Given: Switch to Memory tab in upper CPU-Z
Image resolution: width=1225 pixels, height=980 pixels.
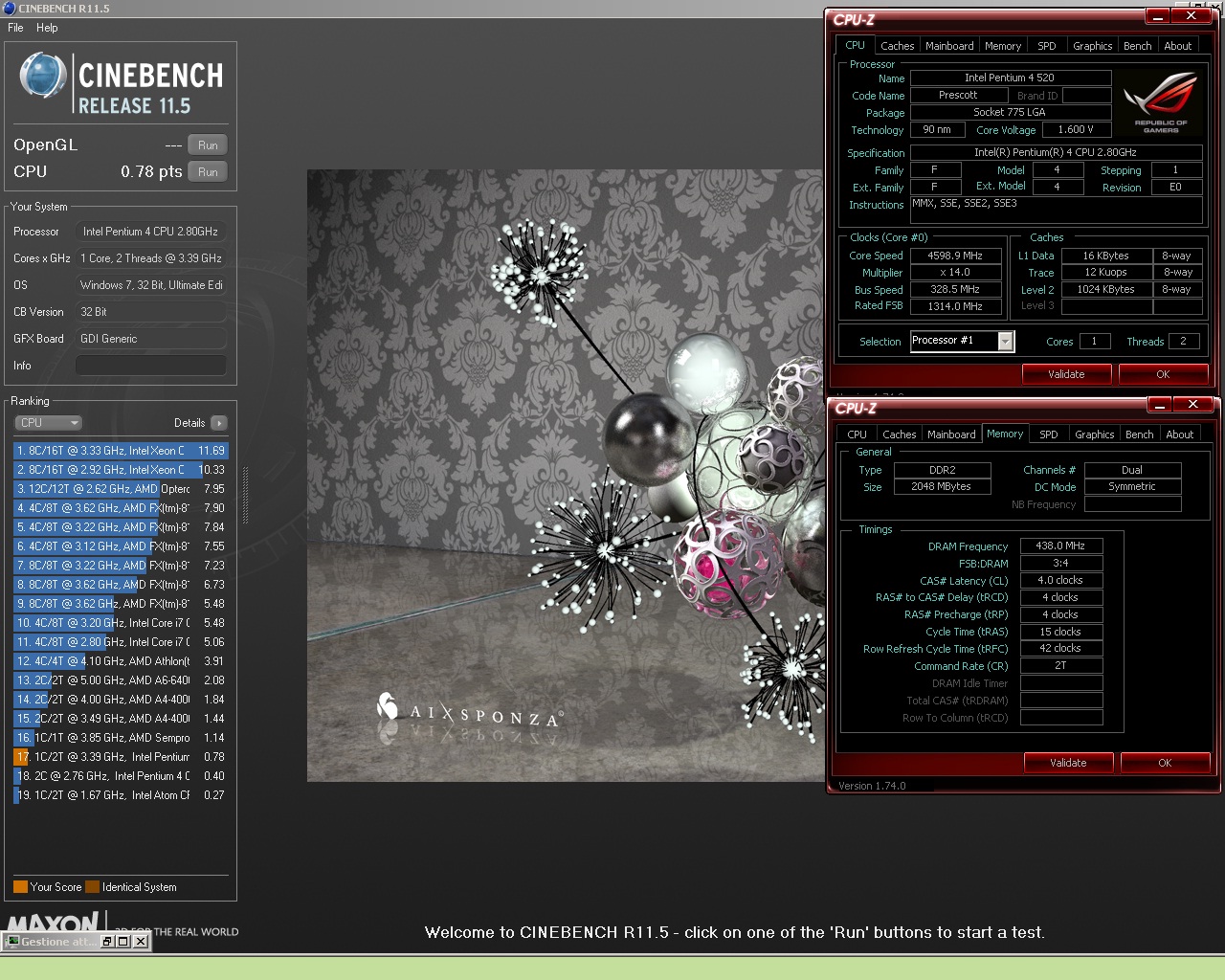Looking at the screenshot, I should pos(1003,46).
